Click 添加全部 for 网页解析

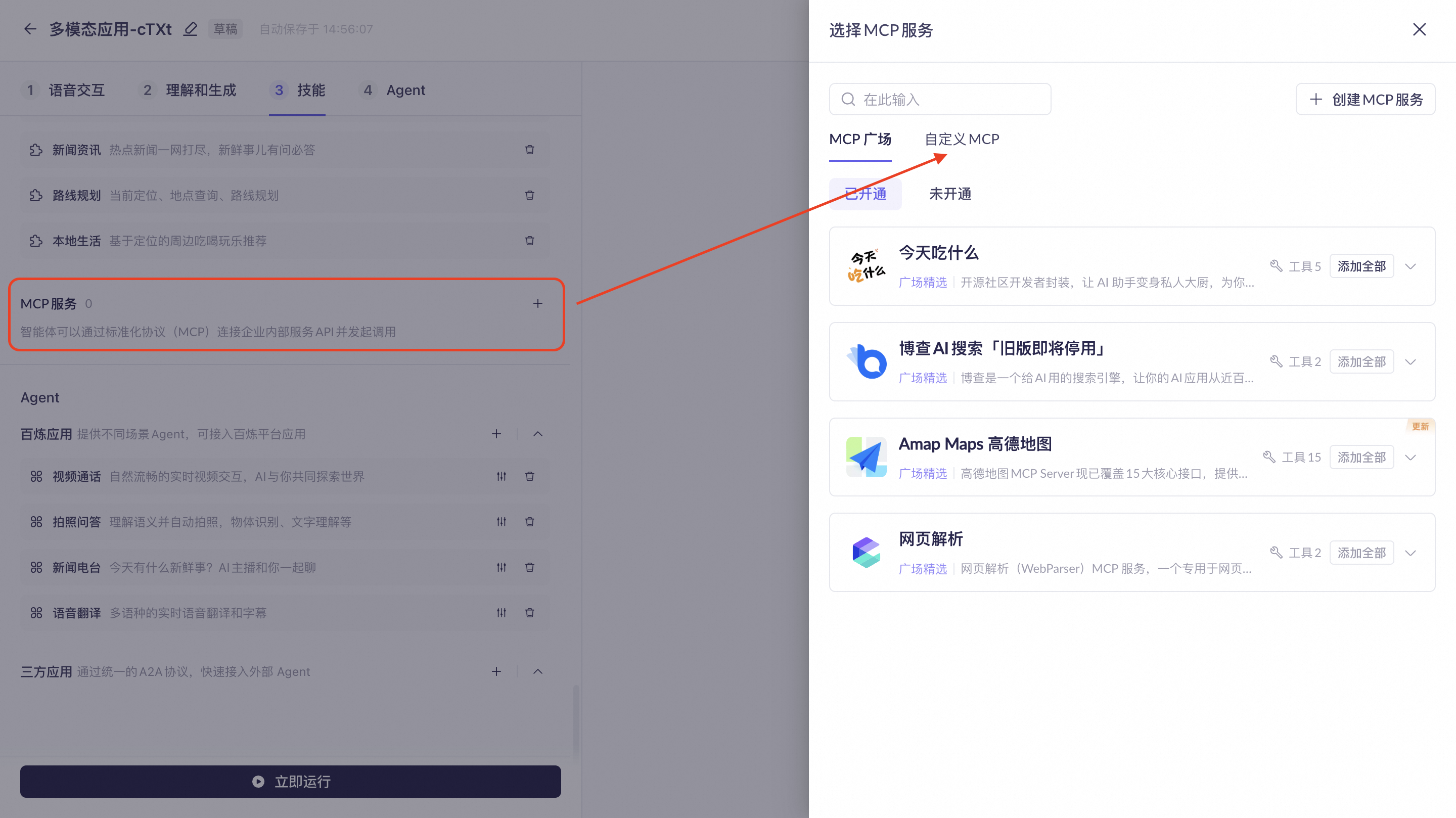coord(1361,553)
